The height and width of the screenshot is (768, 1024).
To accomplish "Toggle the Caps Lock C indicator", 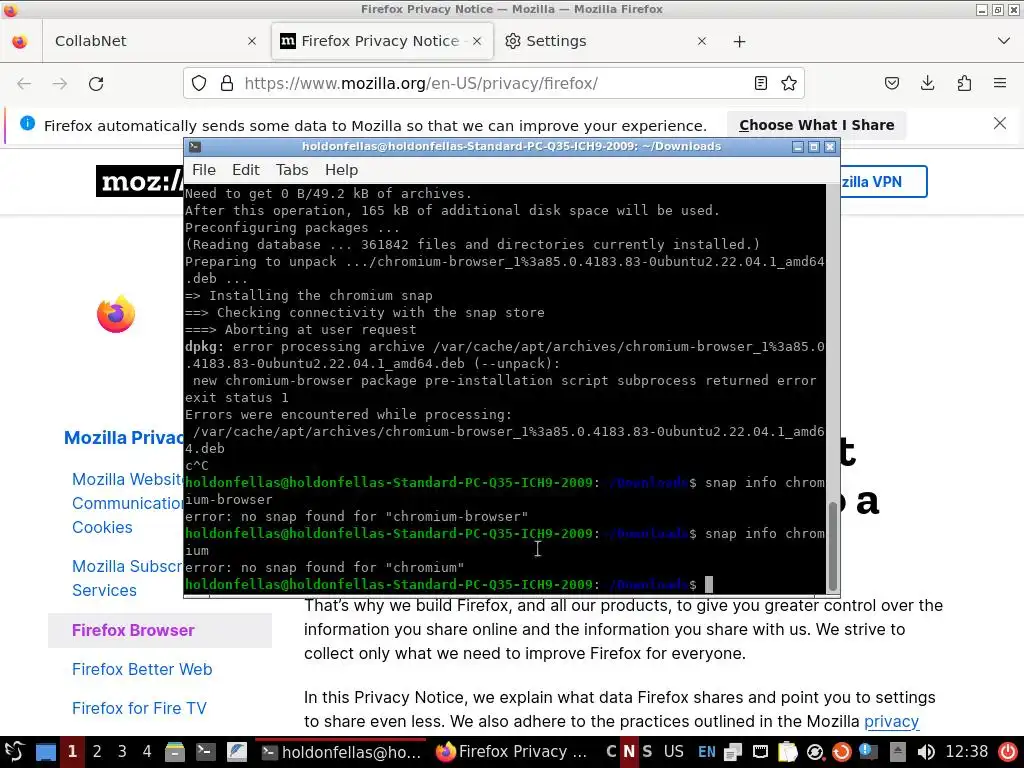I will (611, 752).
